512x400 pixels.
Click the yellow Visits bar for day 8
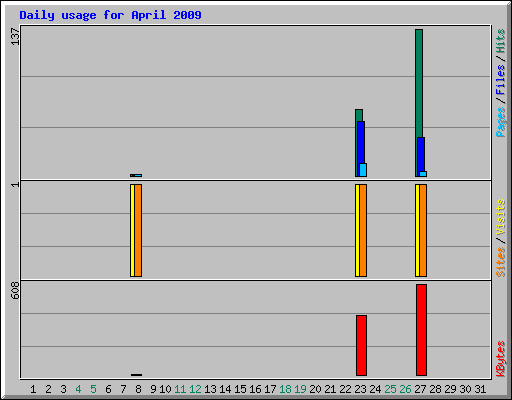132,230
